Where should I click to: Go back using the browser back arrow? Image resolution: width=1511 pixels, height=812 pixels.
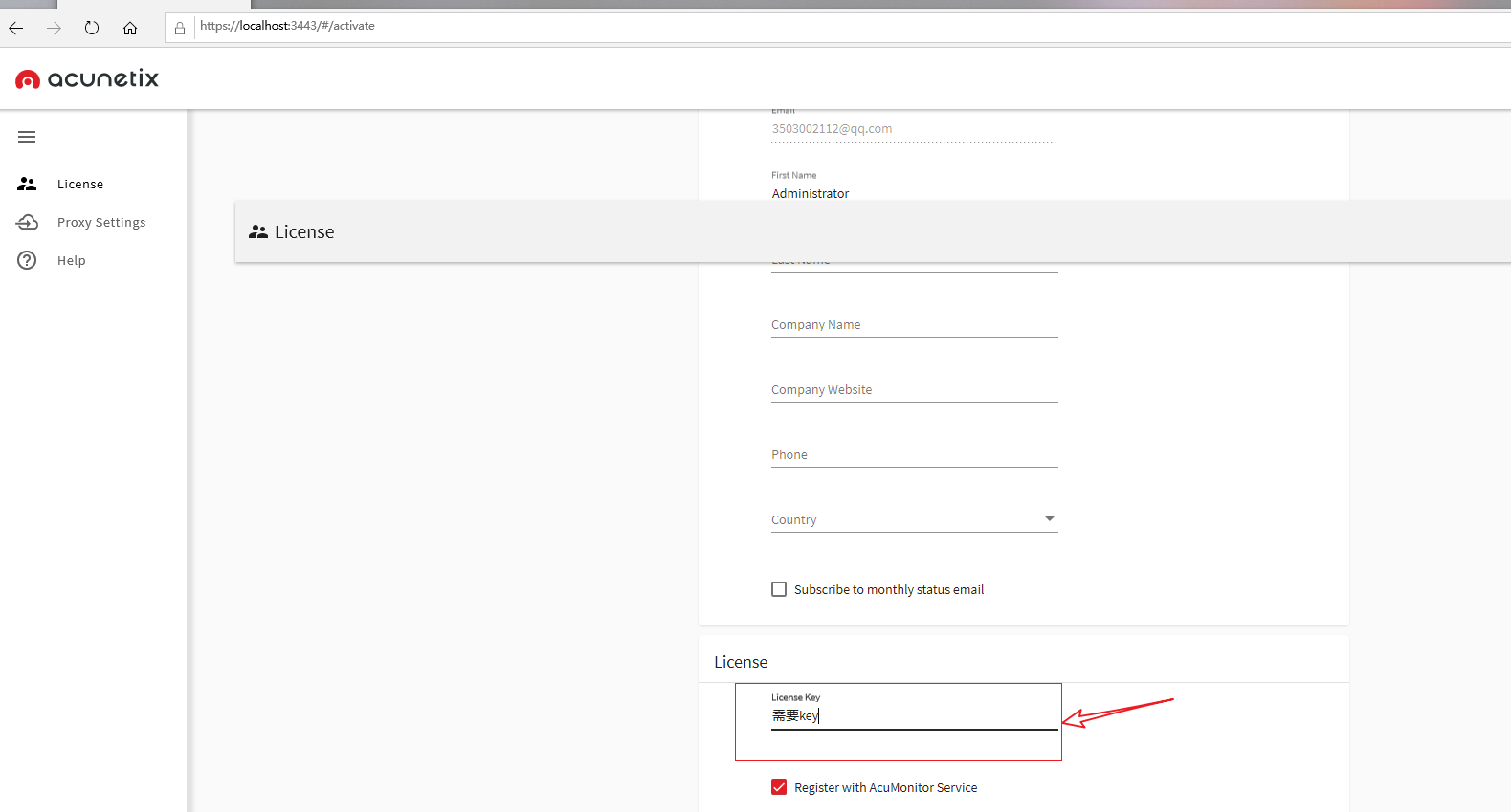(16, 28)
